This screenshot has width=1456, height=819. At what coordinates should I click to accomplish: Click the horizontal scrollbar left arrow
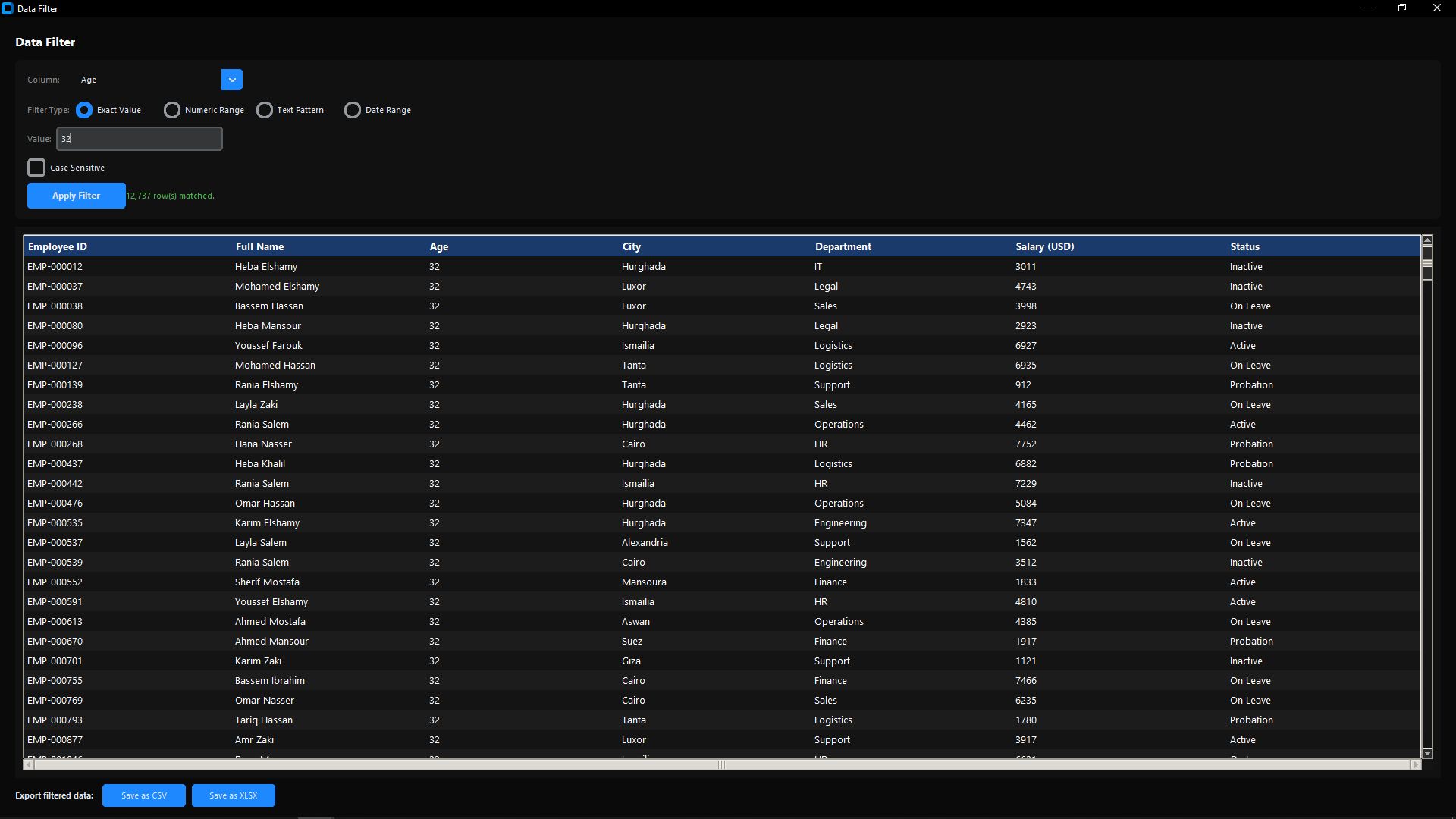(29, 764)
